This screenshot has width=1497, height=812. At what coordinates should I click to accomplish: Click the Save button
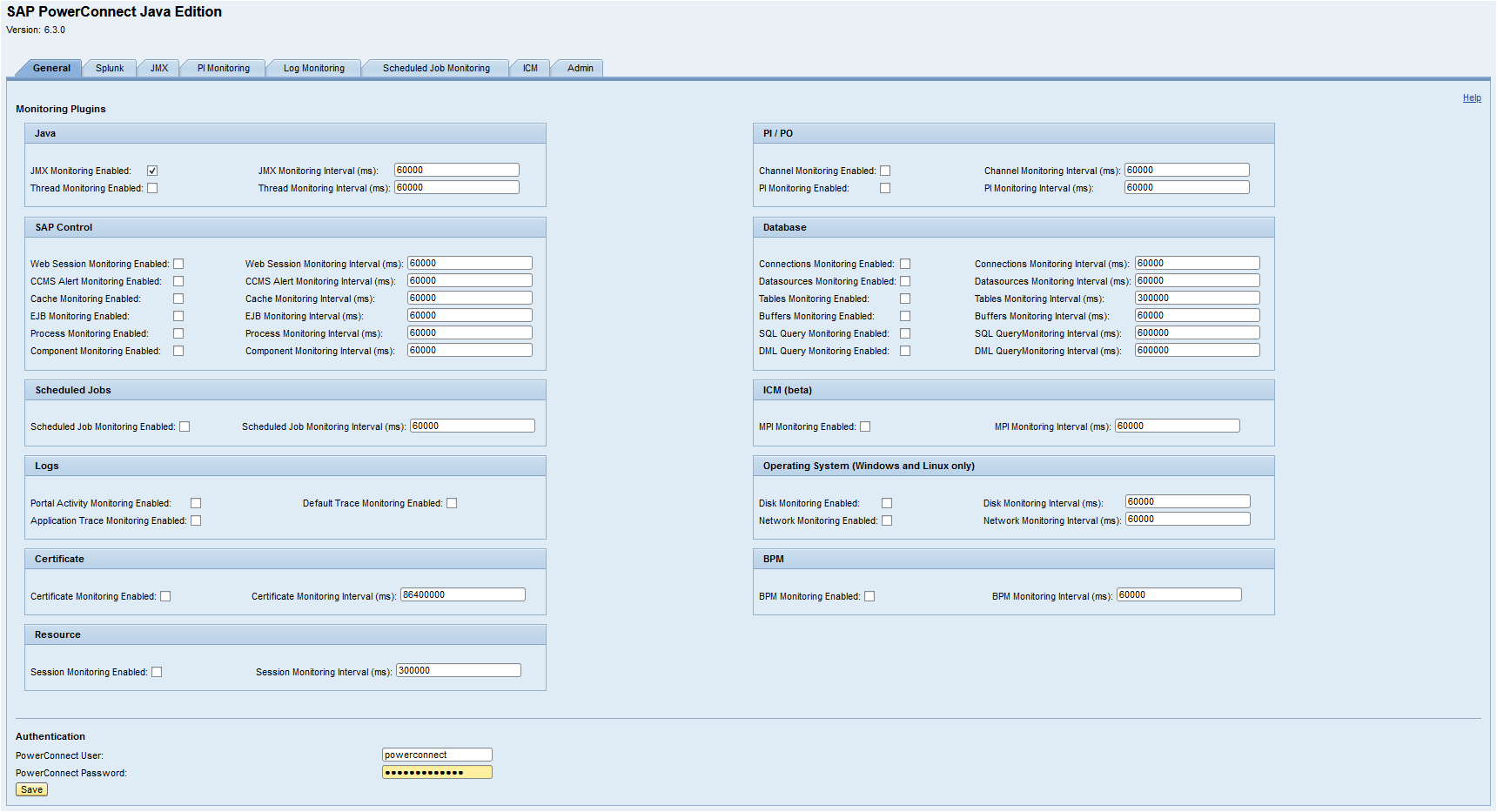click(32, 789)
